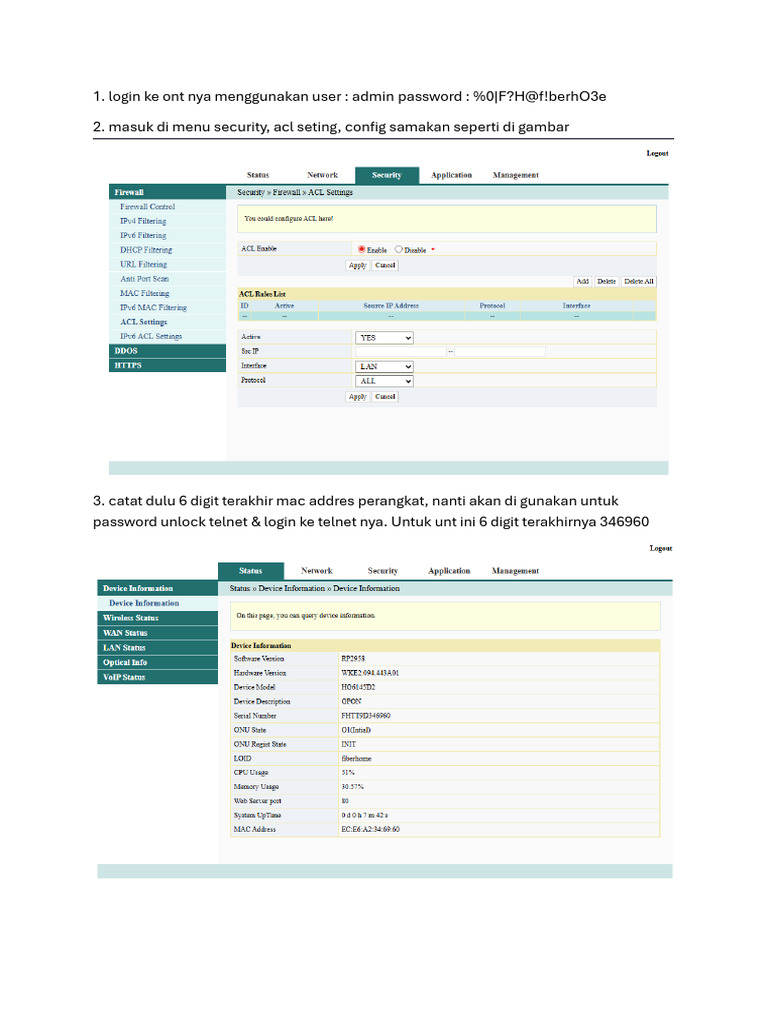Click the Software Version value RP2958
Screen dimensions: 768x1024
[x=353, y=659]
